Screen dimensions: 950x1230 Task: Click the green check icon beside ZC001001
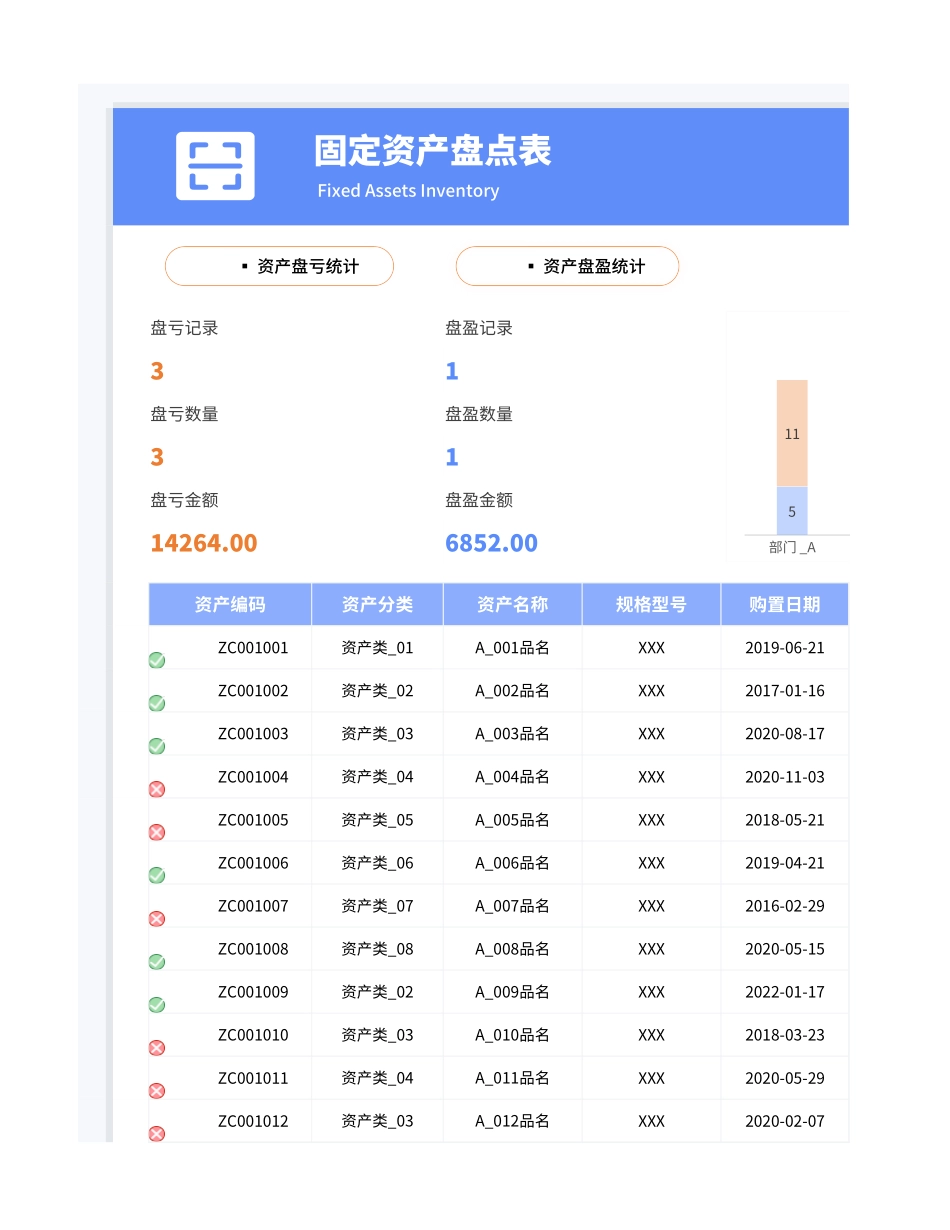point(156,660)
